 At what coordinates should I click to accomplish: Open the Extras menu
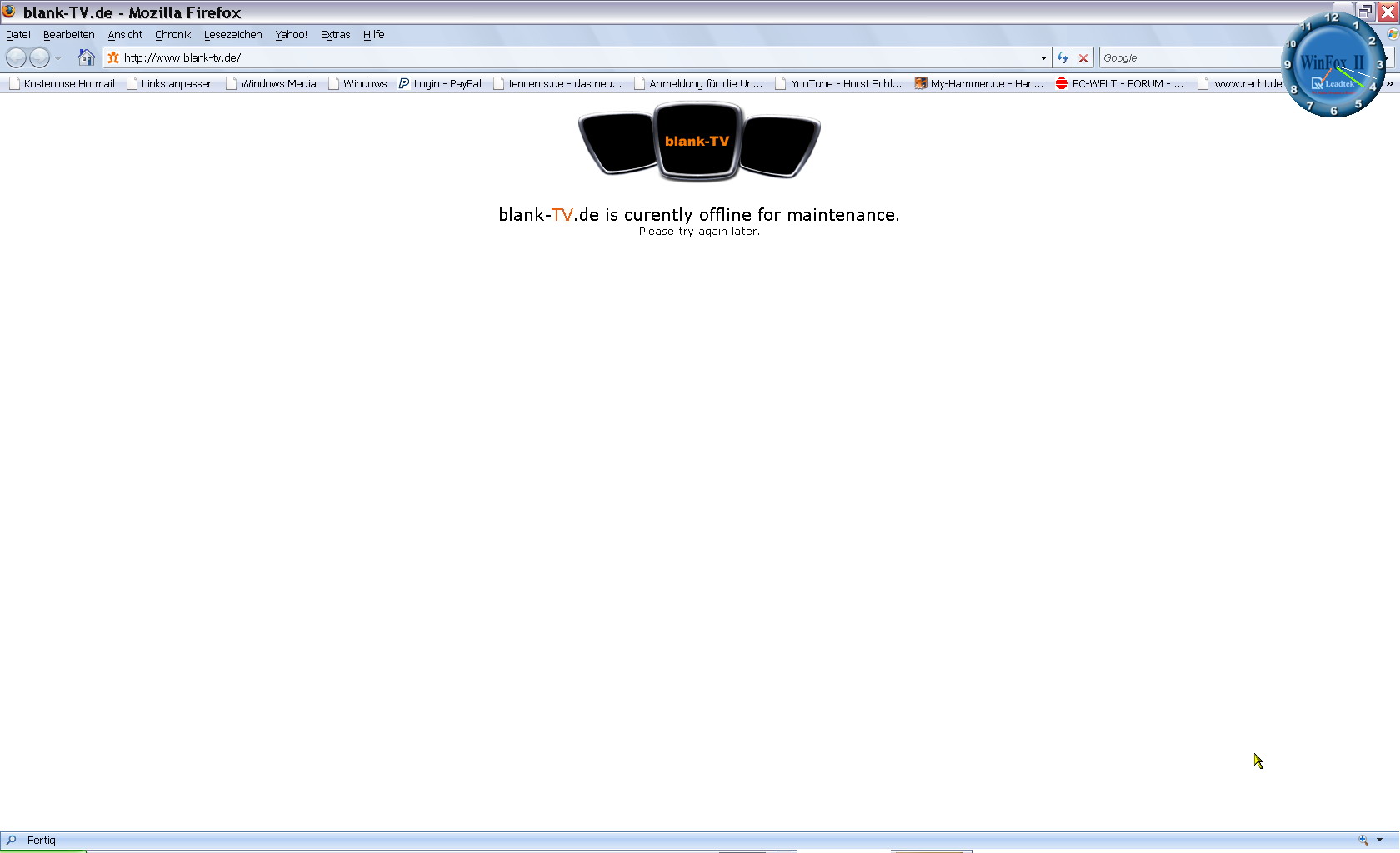[x=336, y=34]
